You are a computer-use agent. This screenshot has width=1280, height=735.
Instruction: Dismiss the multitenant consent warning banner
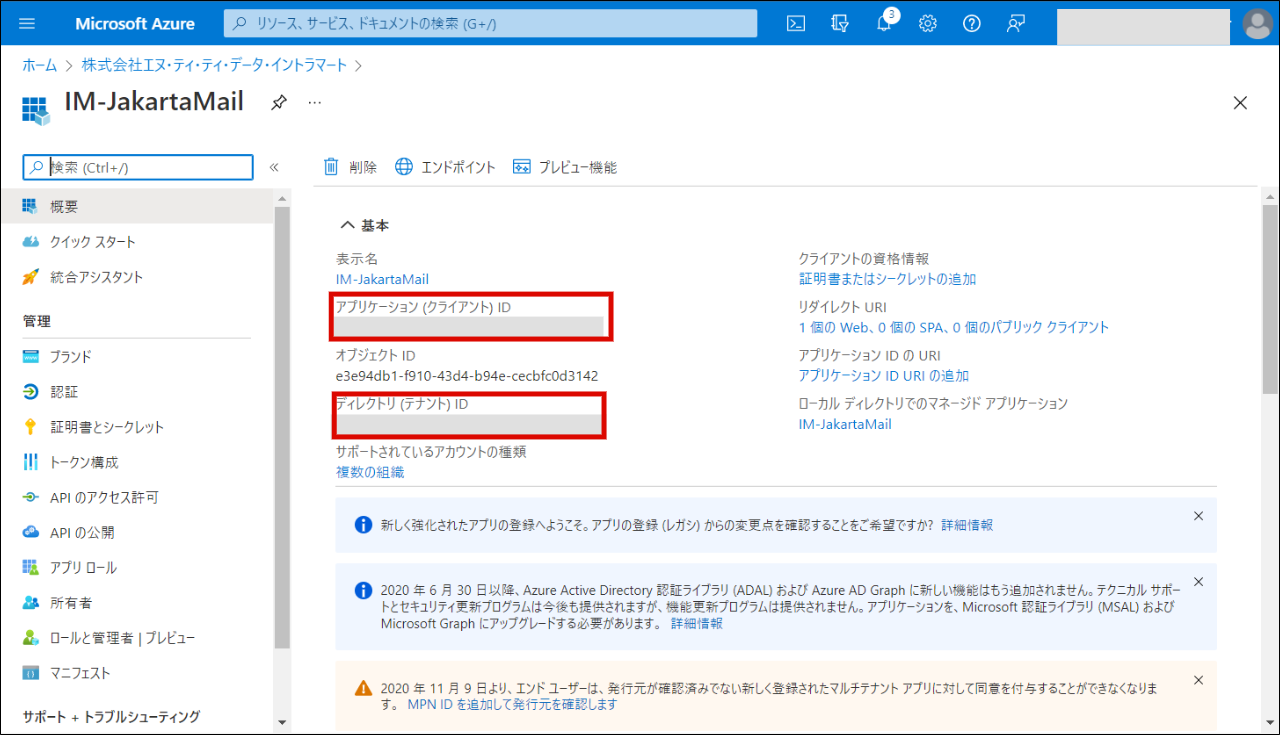tap(1198, 680)
